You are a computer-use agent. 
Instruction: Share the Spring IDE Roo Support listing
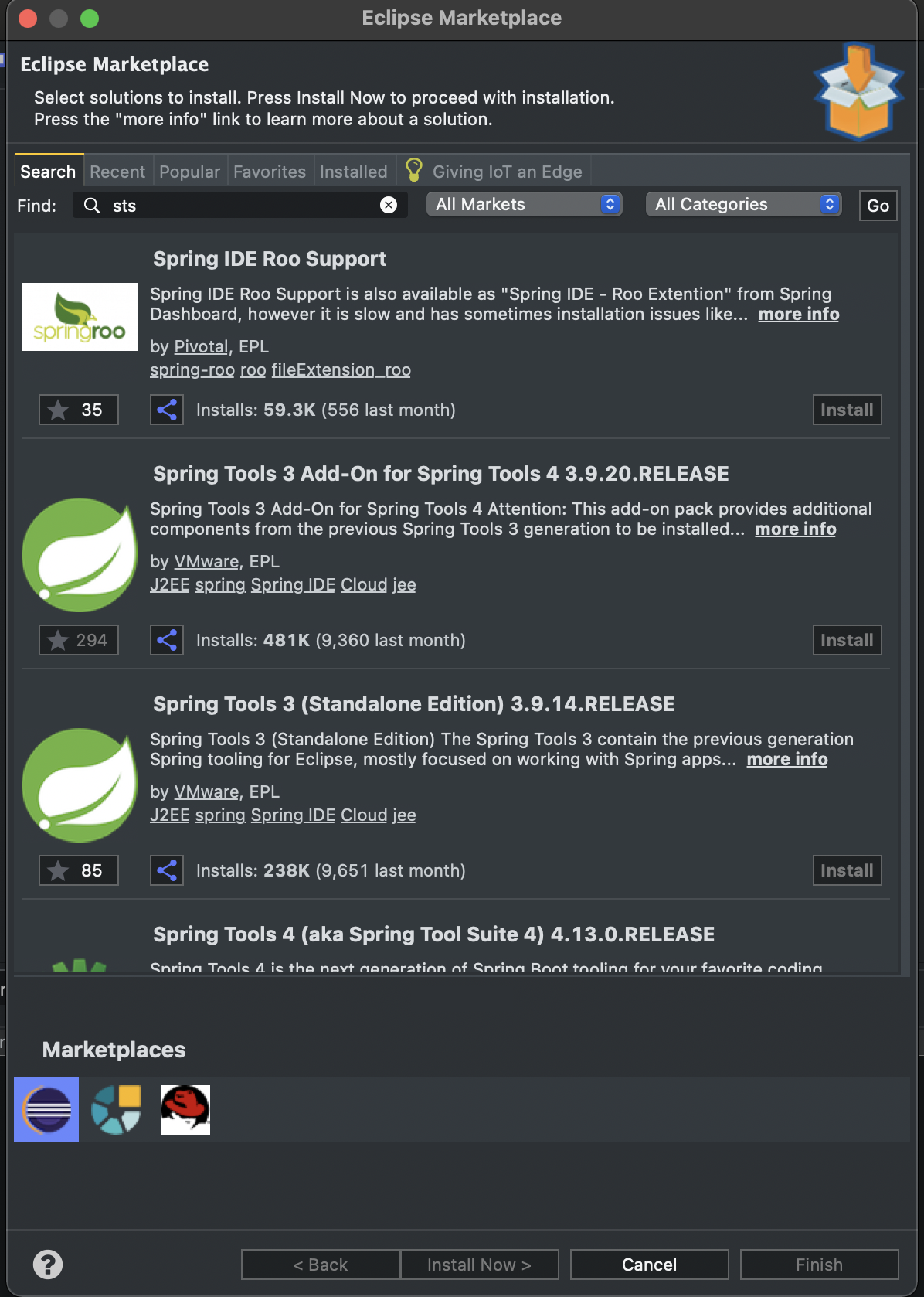point(167,410)
